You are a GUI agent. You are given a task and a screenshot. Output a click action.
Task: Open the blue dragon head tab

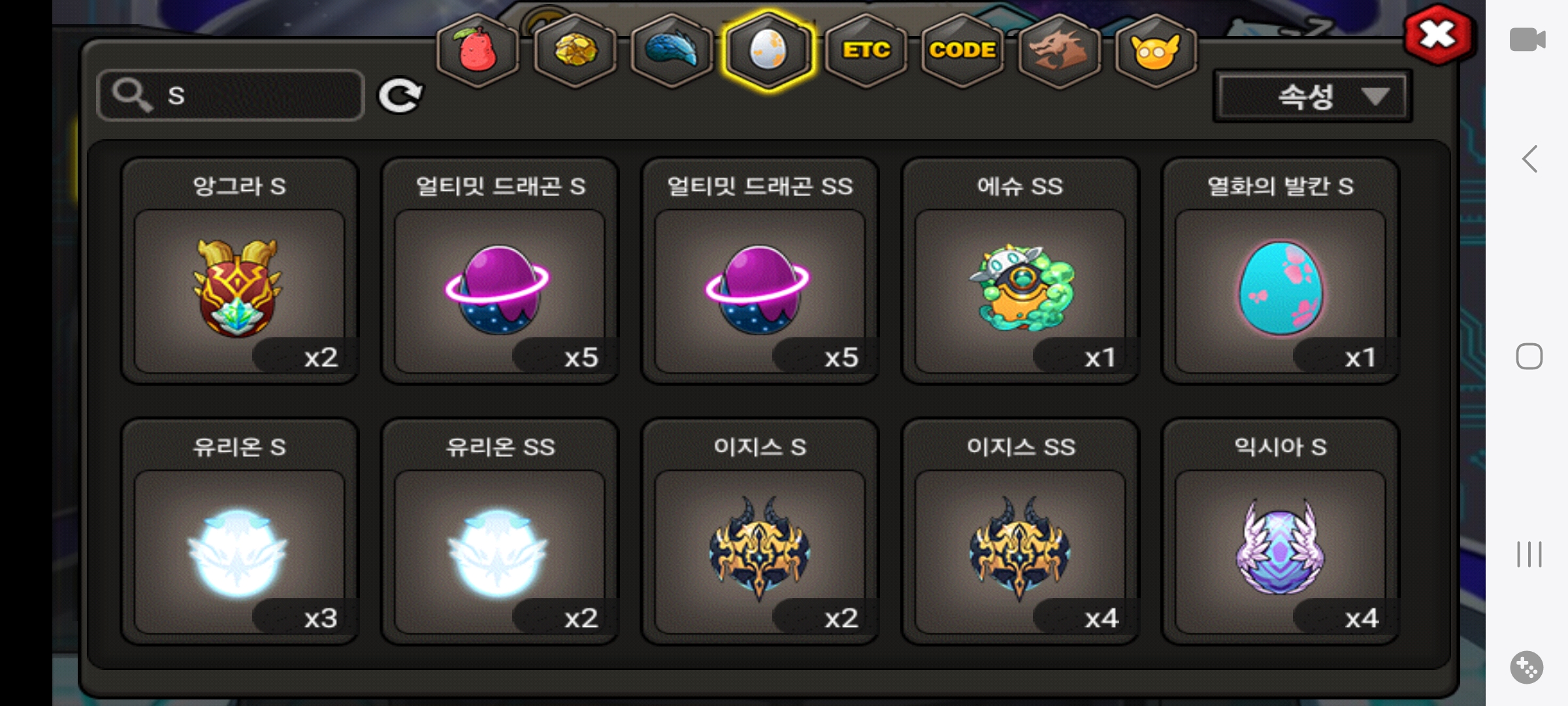coord(672,50)
